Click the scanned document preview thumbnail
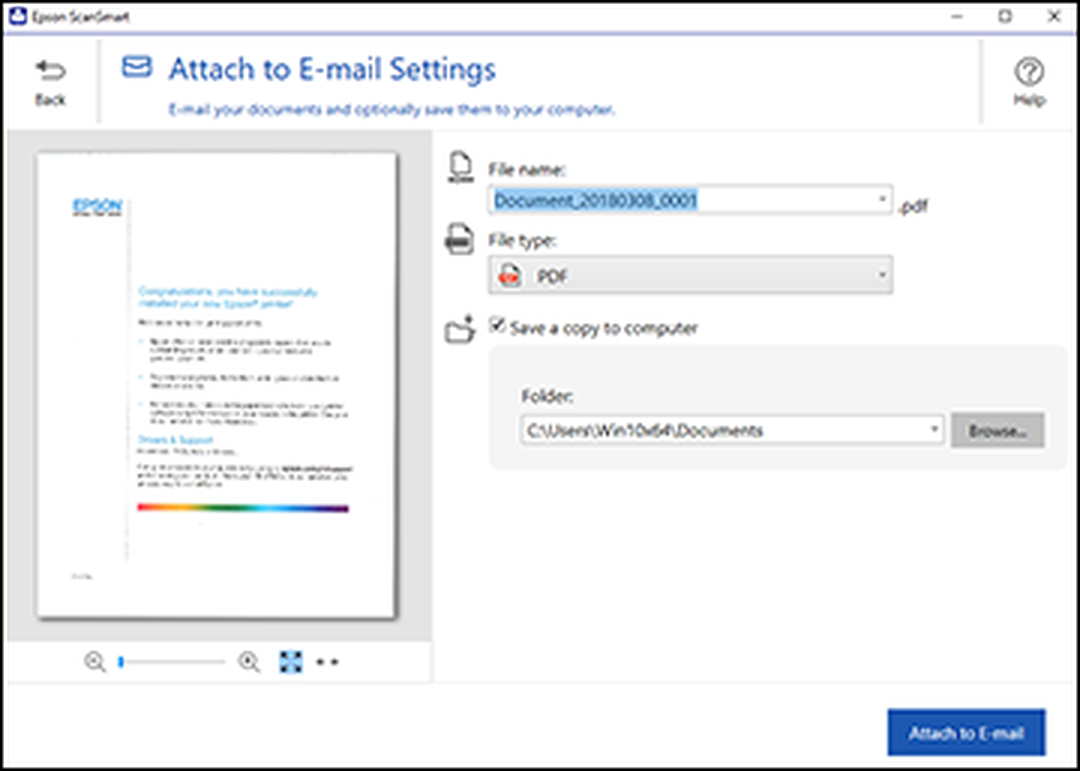The height and width of the screenshot is (771, 1080). (216, 385)
